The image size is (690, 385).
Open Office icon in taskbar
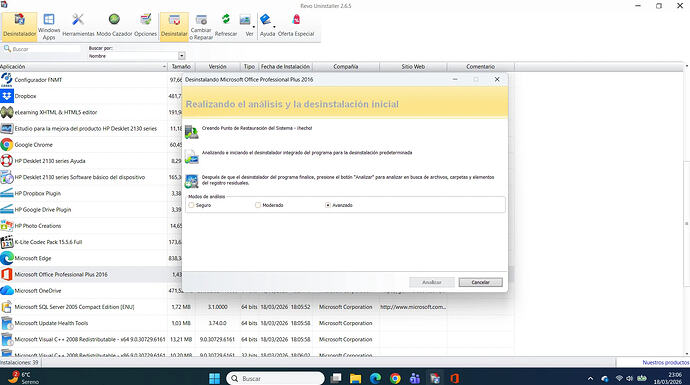click(455, 378)
